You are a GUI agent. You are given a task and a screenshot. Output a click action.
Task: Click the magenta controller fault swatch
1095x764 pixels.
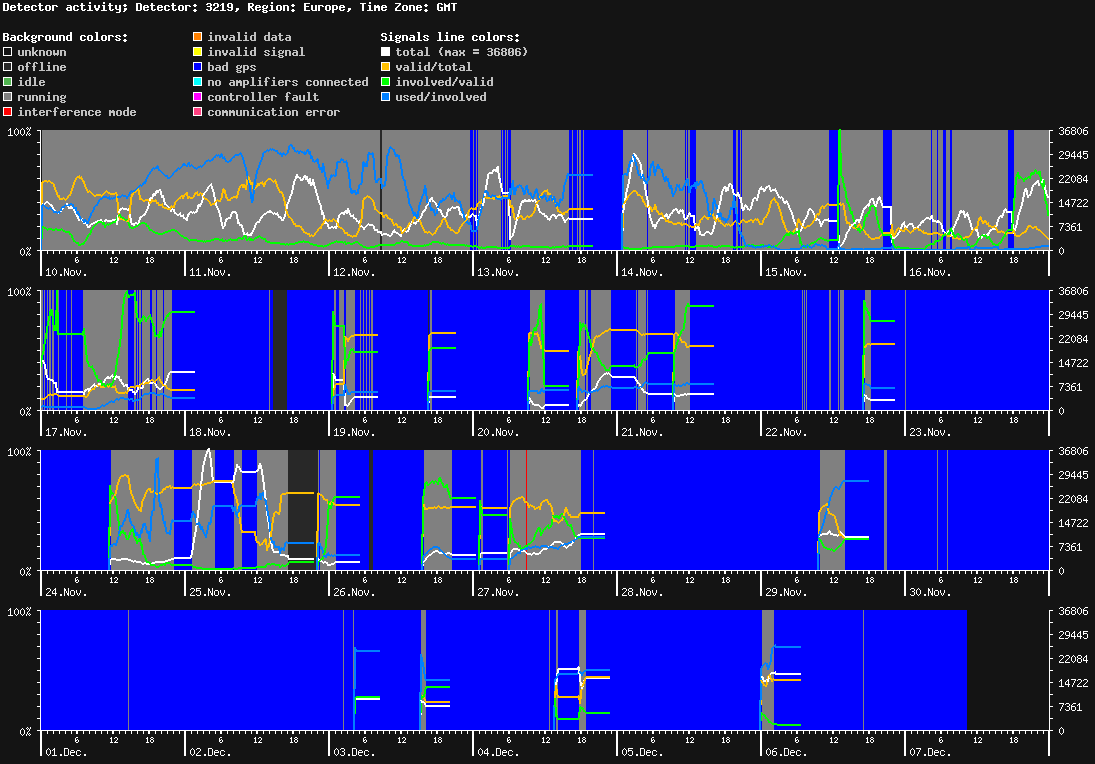coord(198,97)
